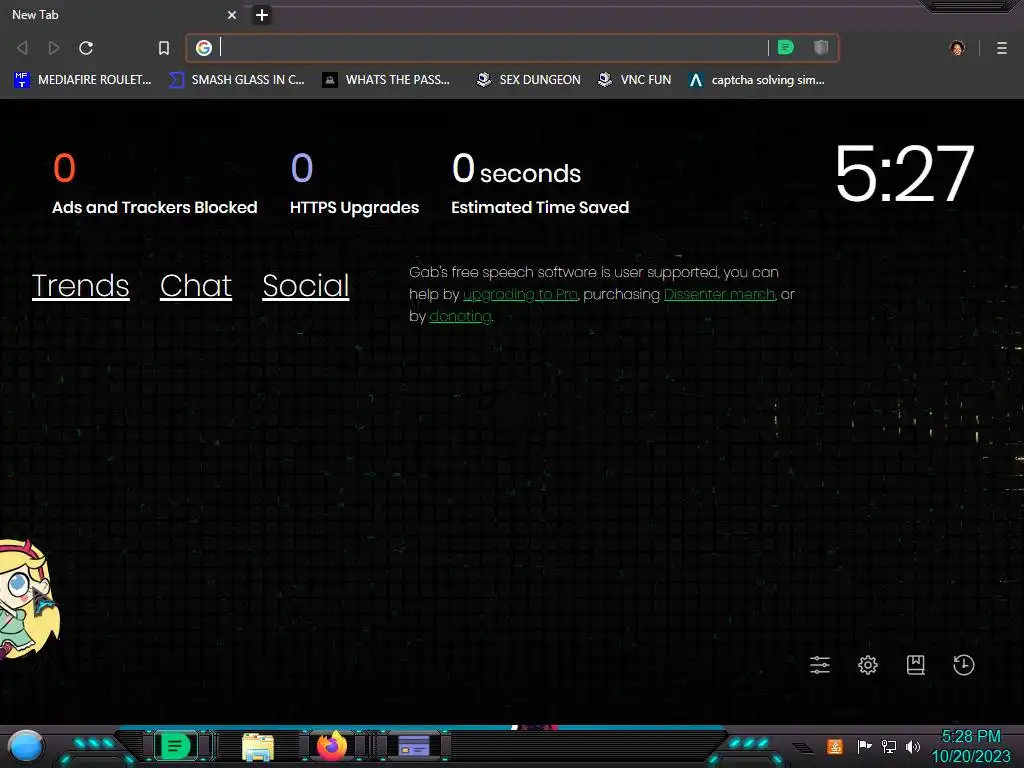Open VNC FUN bookmark
This screenshot has width=1024, height=768.
(635, 80)
